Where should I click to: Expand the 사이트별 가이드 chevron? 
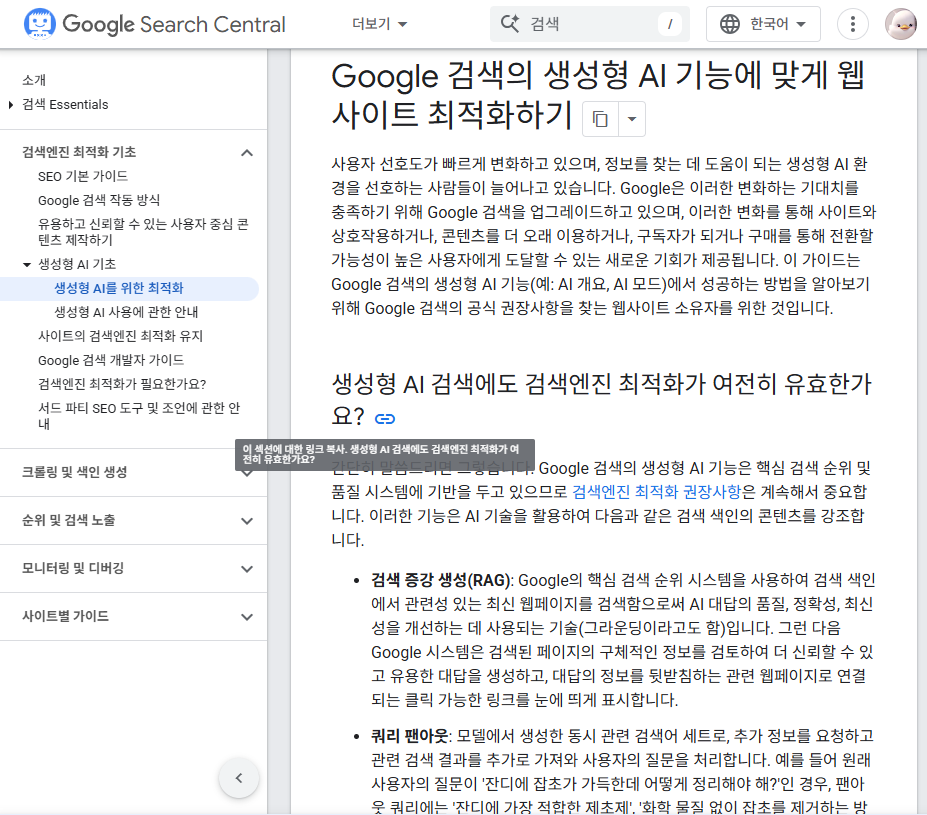(247, 616)
